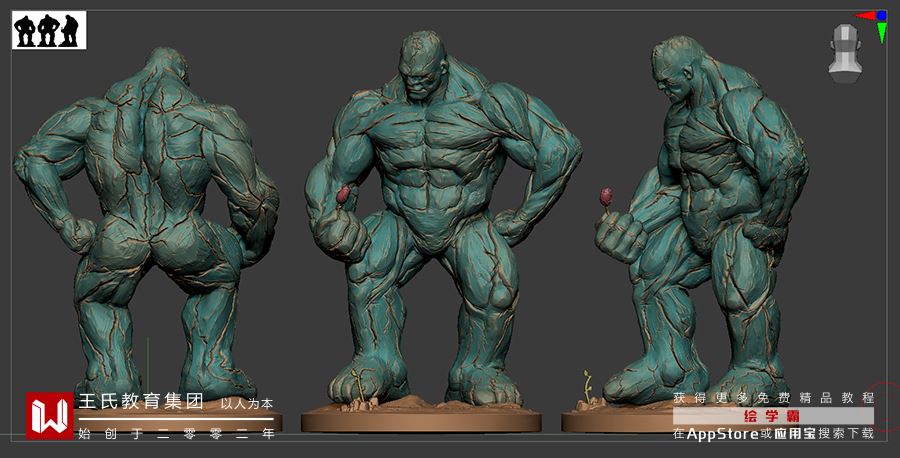Click the gray head CamView orientation gizmo
The height and width of the screenshot is (458, 900).
(x=845, y=54)
